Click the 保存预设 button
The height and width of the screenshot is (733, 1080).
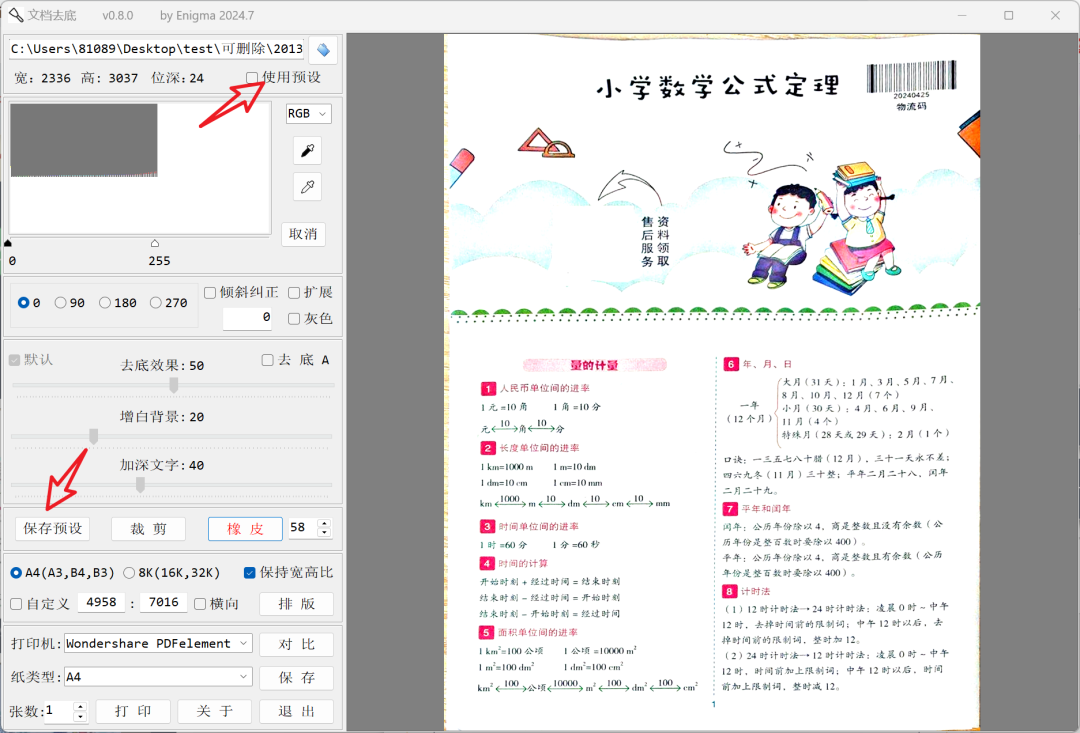[x=52, y=528]
